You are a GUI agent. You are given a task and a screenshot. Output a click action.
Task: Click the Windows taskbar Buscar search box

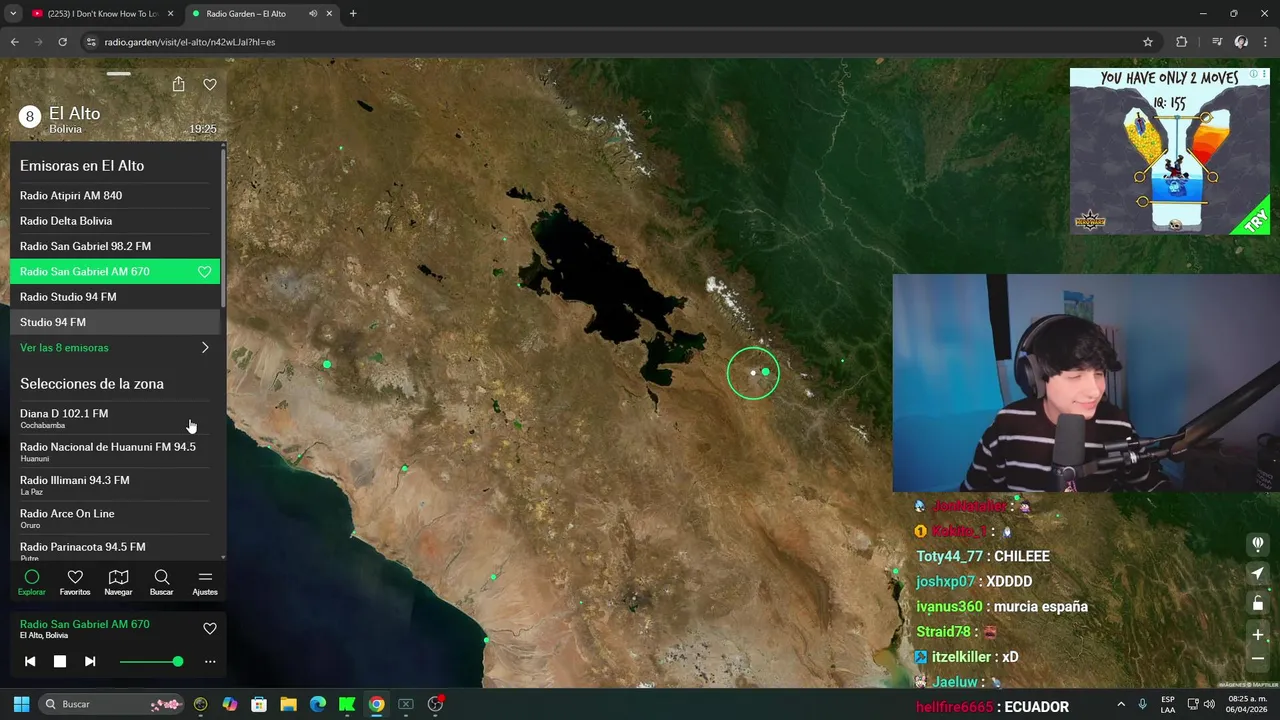[113, 704]
